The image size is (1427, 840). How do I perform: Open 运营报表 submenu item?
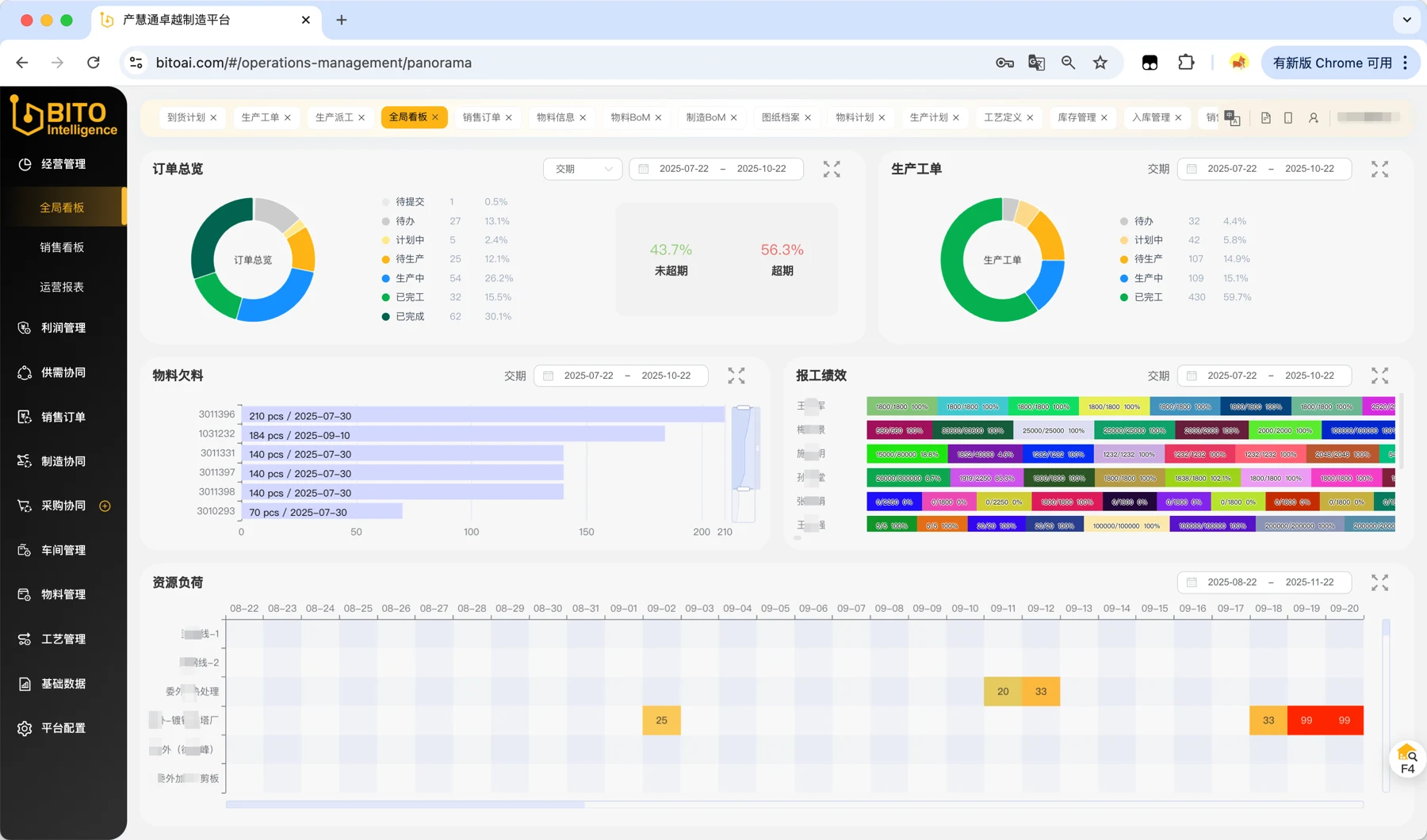[x=62, y=287]
